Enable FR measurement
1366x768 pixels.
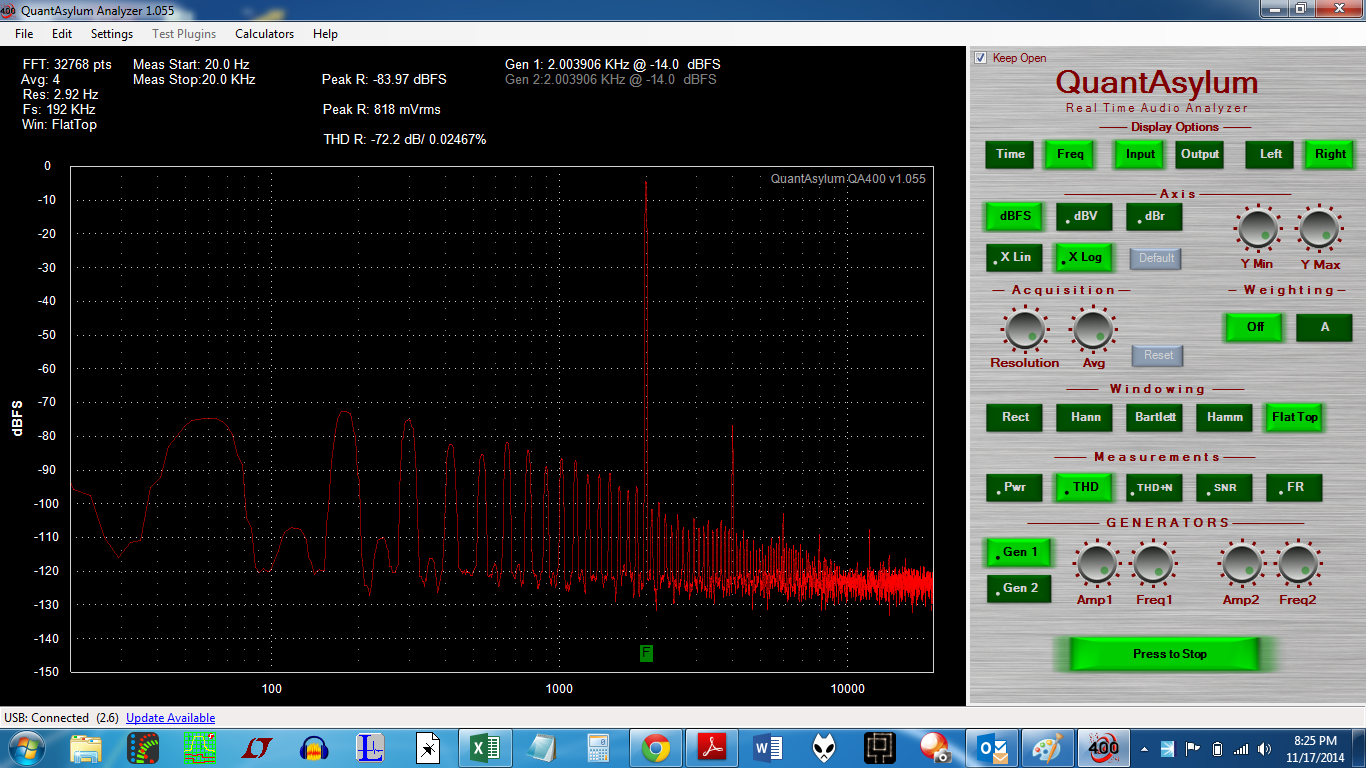pos(1294,488)
